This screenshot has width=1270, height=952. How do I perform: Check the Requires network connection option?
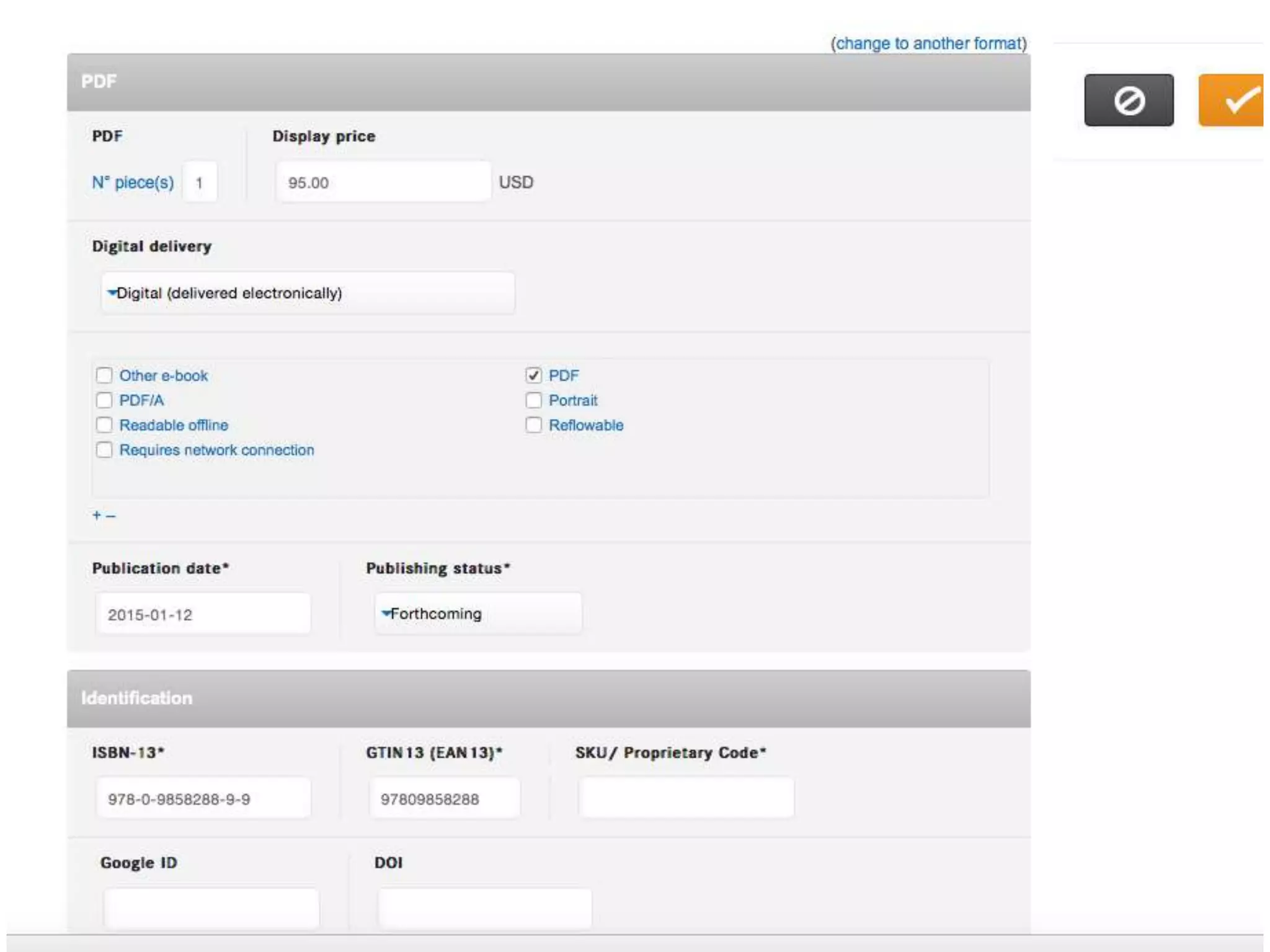(x=104, y=450)
